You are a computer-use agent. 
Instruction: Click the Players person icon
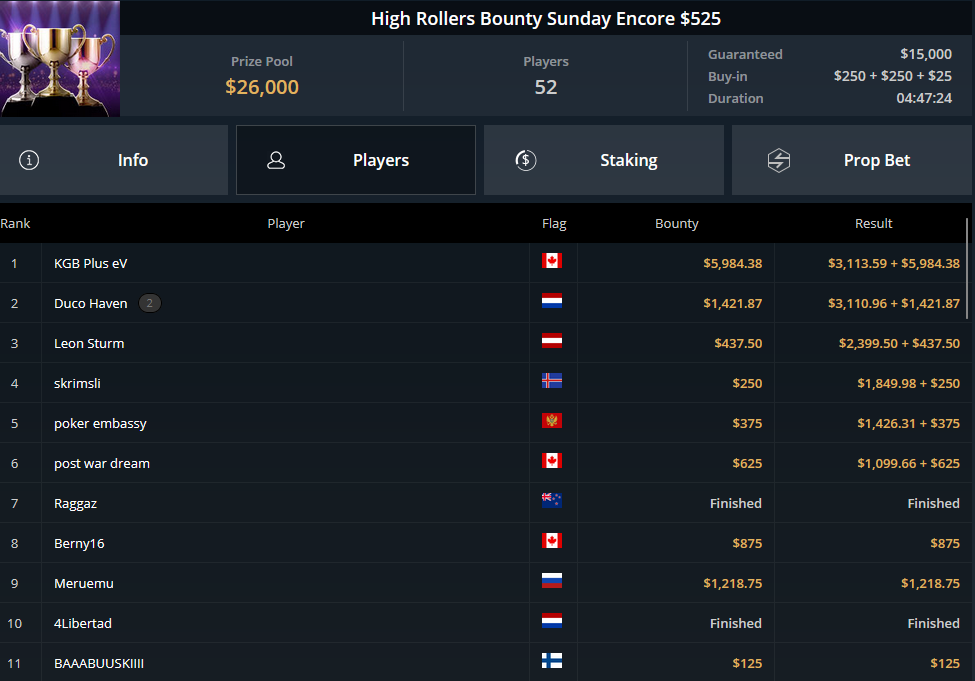(276, 160)
